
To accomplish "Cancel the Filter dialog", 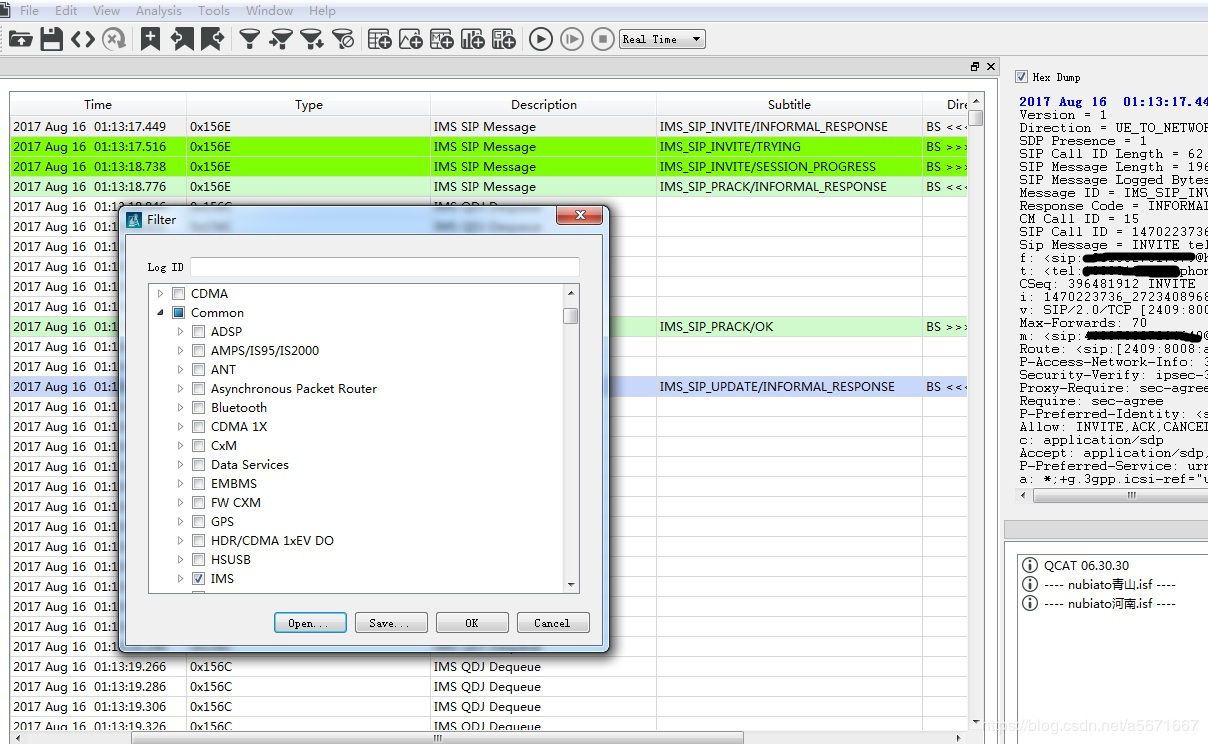I will coord(553,623).
